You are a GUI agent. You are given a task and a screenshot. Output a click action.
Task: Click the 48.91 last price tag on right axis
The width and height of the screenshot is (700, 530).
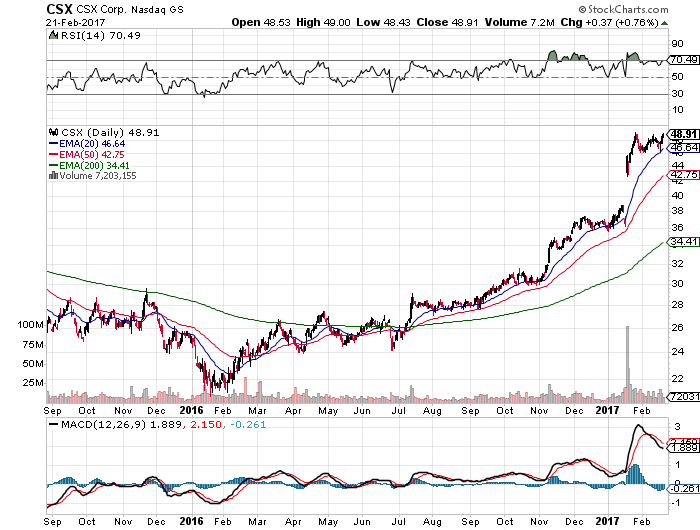tap(683, 134)
